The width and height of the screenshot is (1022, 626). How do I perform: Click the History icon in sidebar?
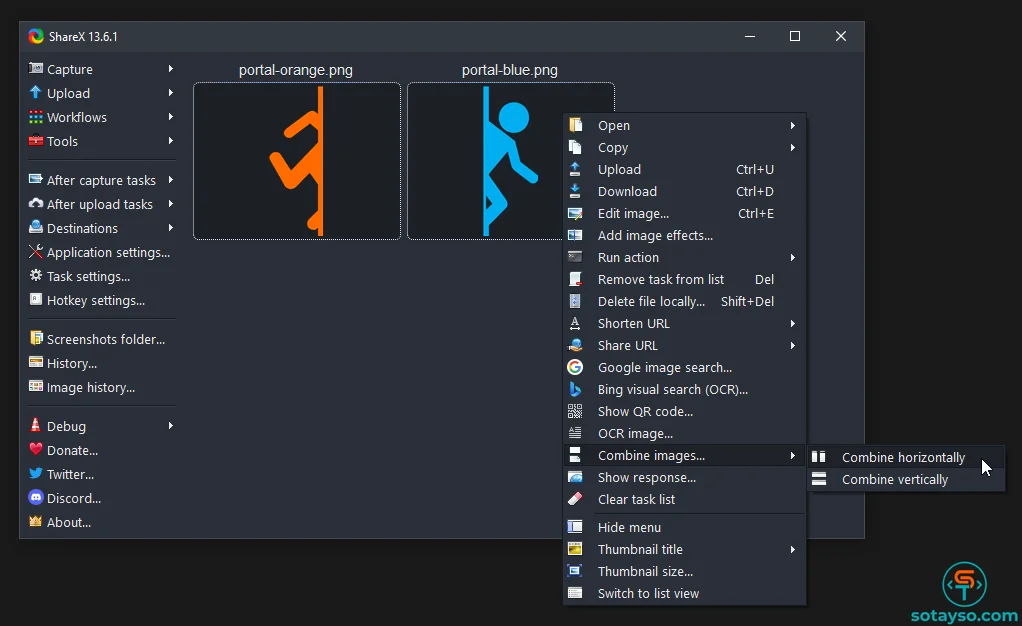tap(36, 363)
